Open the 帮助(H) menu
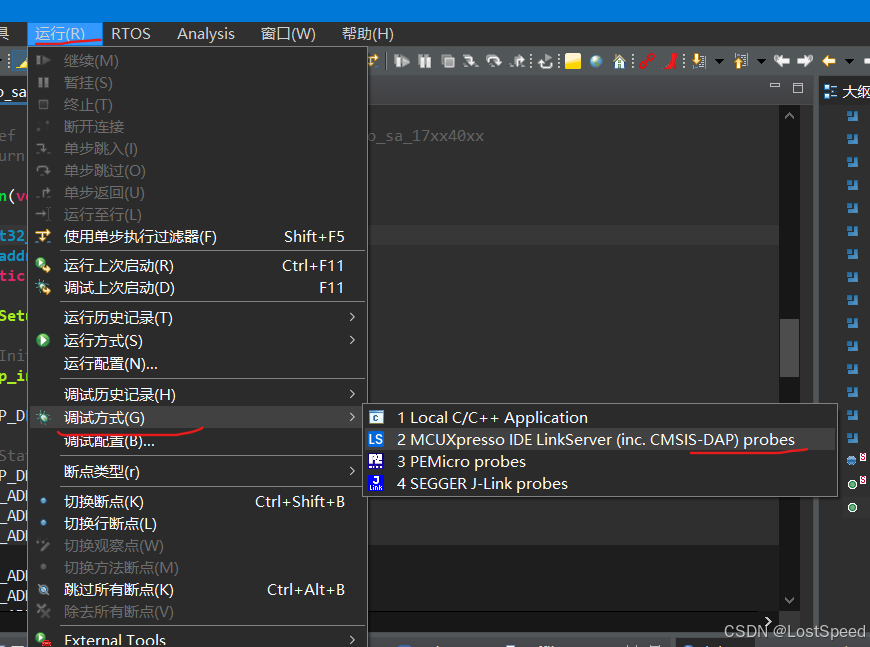 [367, 34]
